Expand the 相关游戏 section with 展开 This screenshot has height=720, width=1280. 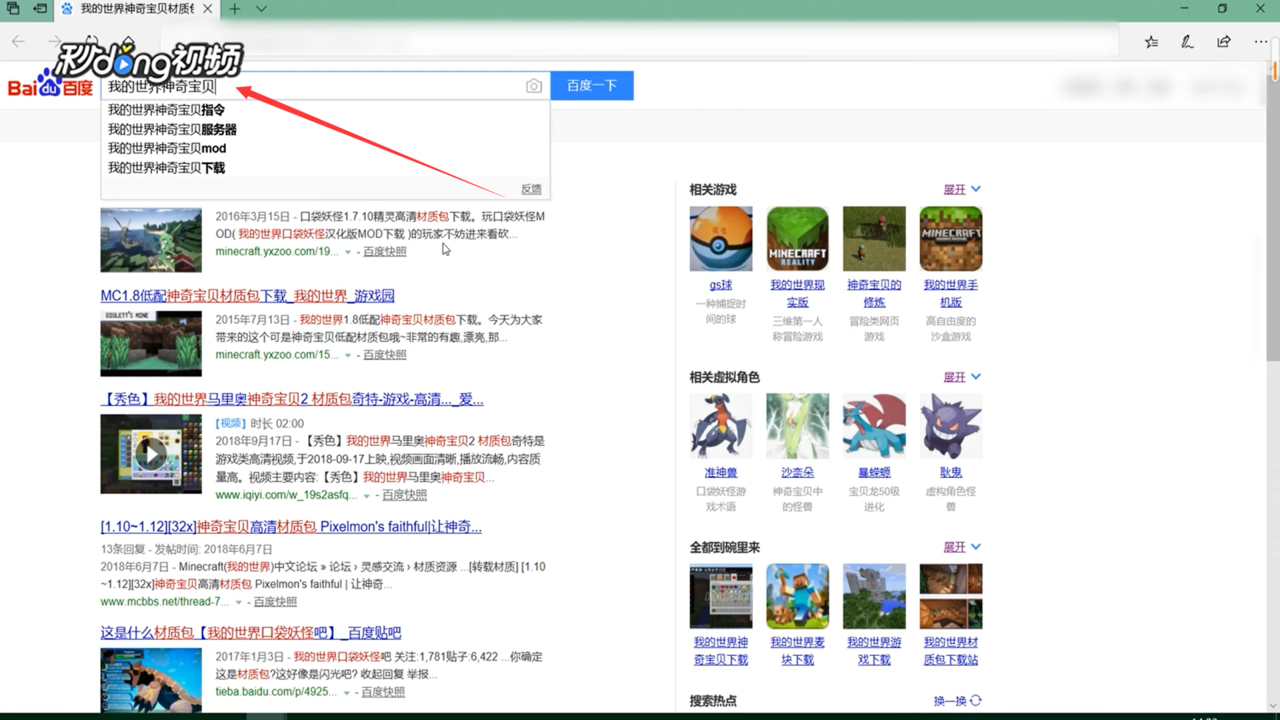pyautogui.click(x=962, y=189)
